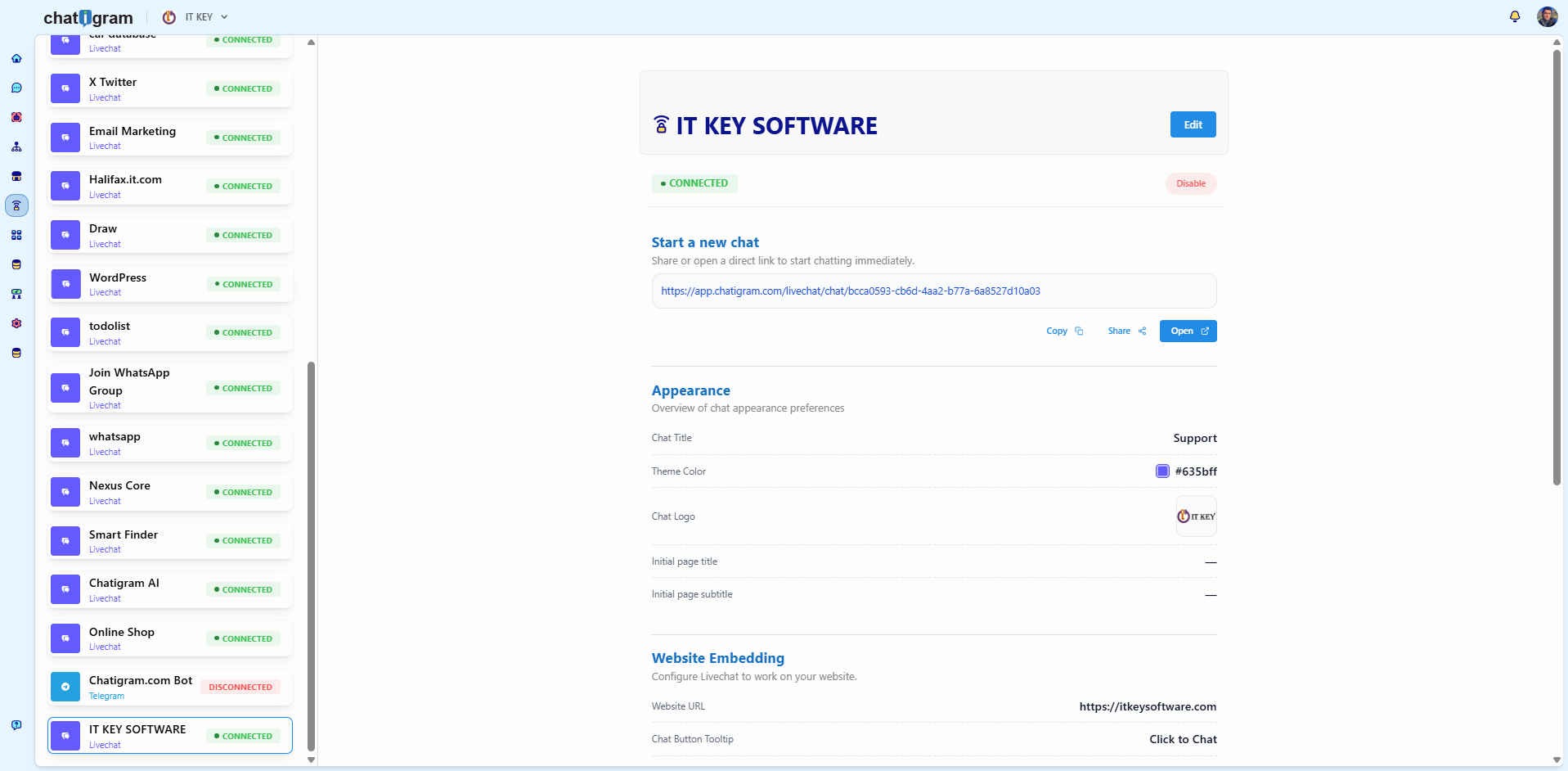Select the Chatigram AI channel
The height and width of the screenshot is (771, 1568).
[170, 590]
